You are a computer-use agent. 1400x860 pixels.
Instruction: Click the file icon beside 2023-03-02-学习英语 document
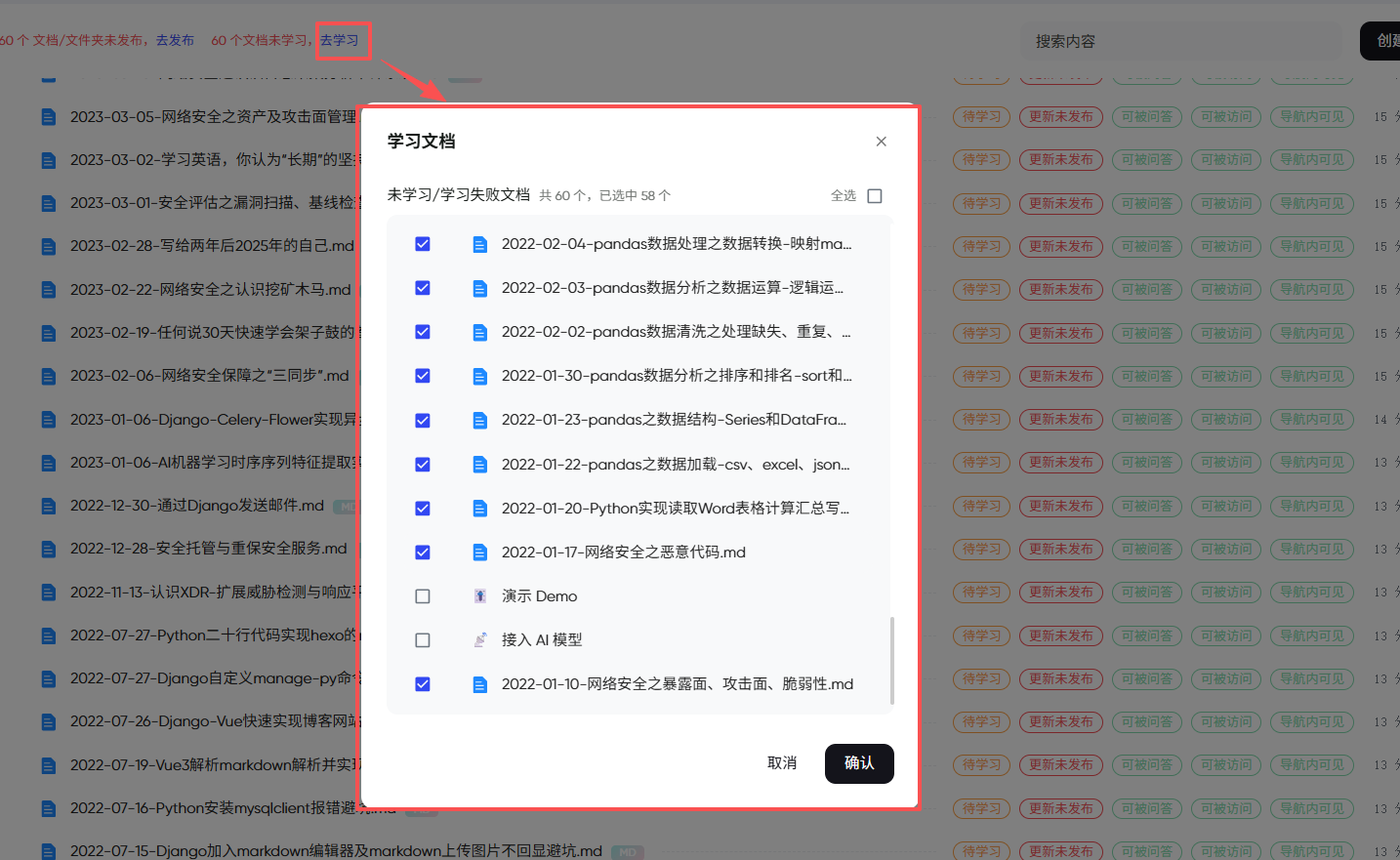(x=48, y=159)
